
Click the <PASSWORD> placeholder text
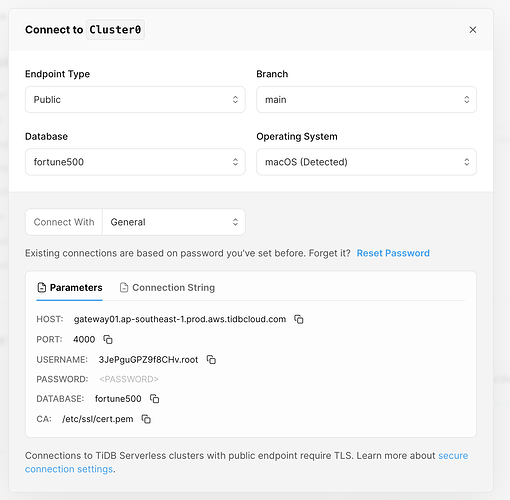pos(129,379)
